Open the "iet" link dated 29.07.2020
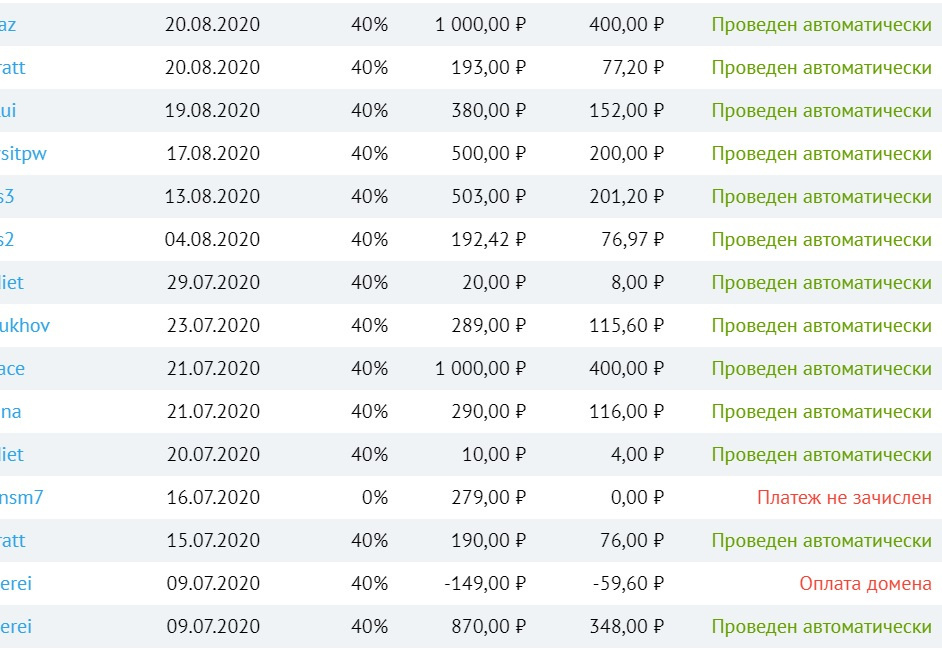 pyautogui.click(x=11, y=283)
